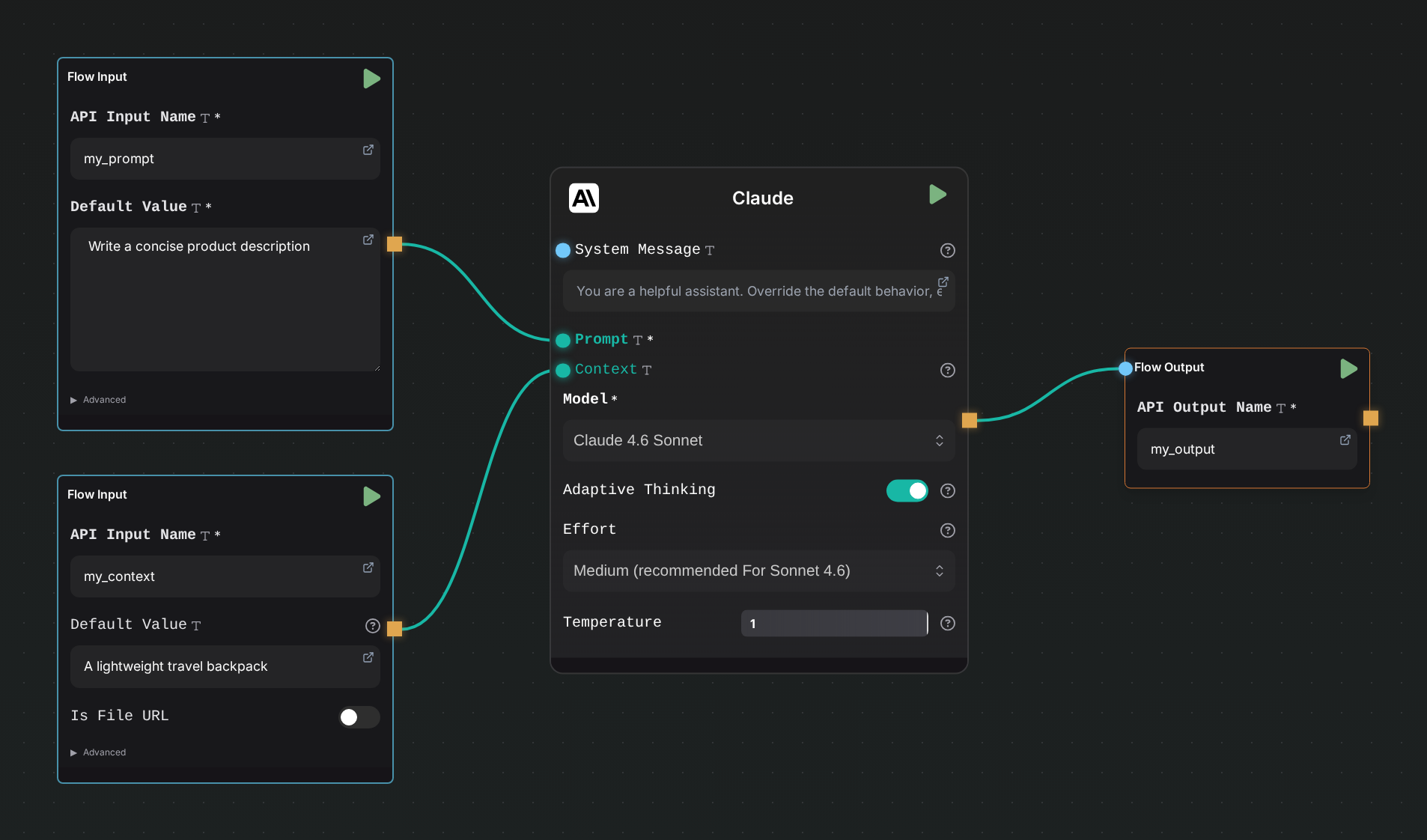Click the Anthropic logo on Claude node

[x=584, y=198]
